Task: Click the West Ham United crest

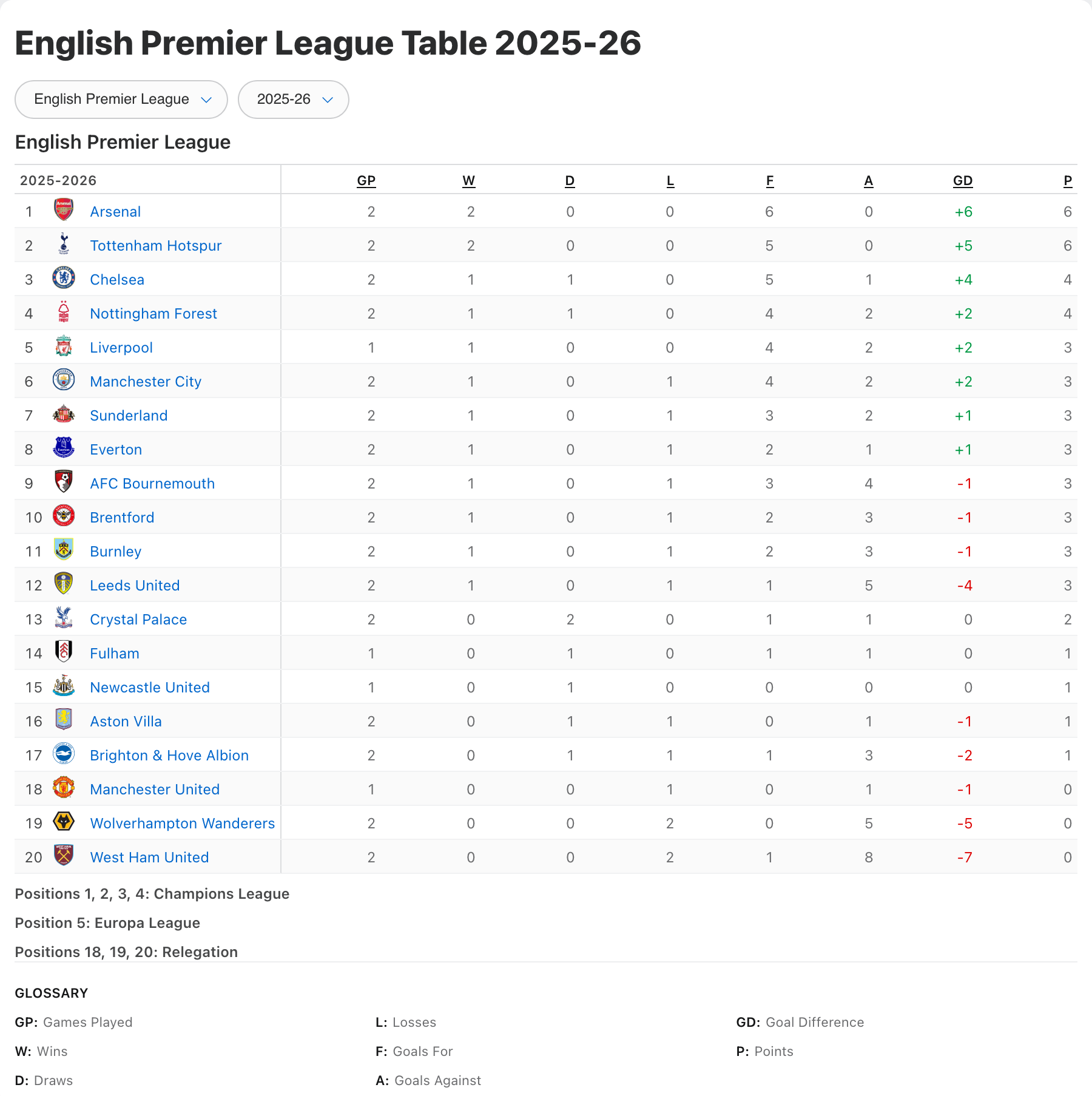Action: [x=64, y=856]
